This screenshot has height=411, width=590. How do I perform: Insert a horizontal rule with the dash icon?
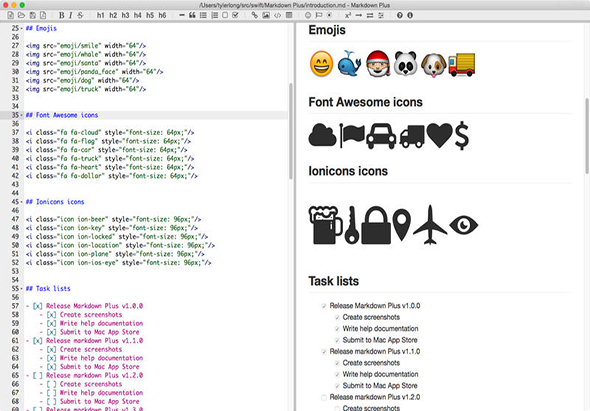tap(182, 15)
